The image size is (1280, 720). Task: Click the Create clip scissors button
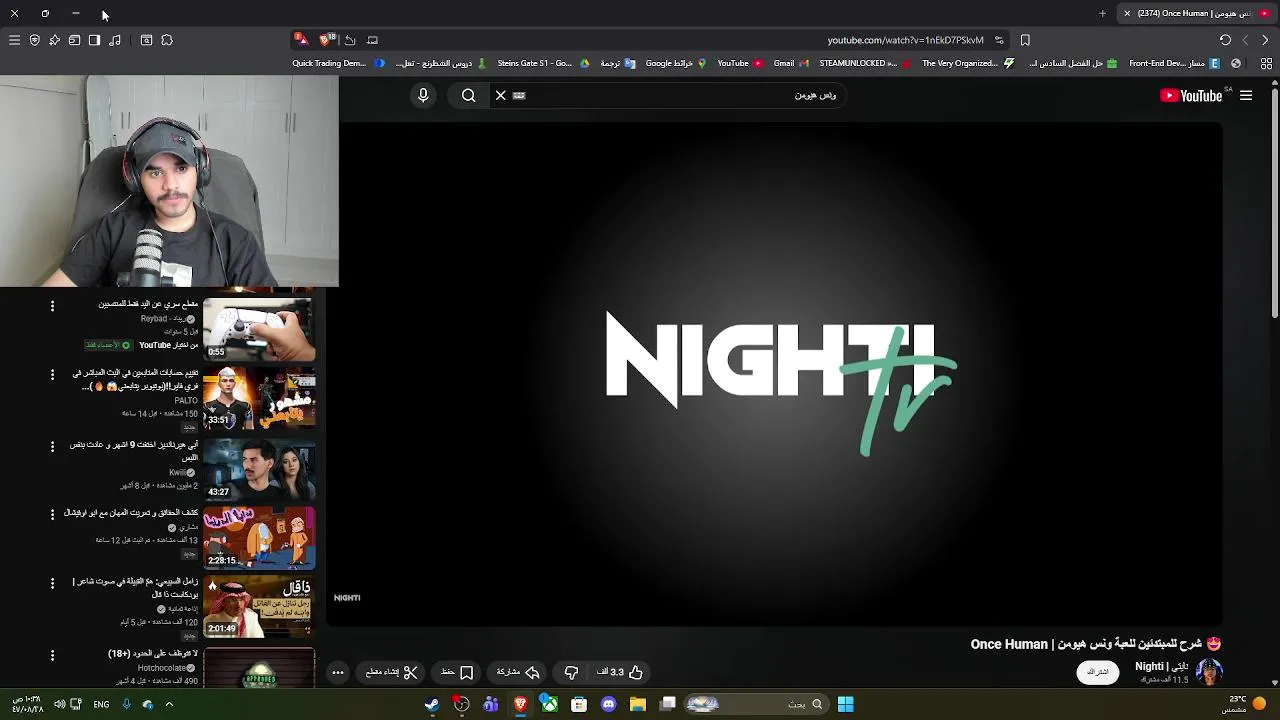391,672
